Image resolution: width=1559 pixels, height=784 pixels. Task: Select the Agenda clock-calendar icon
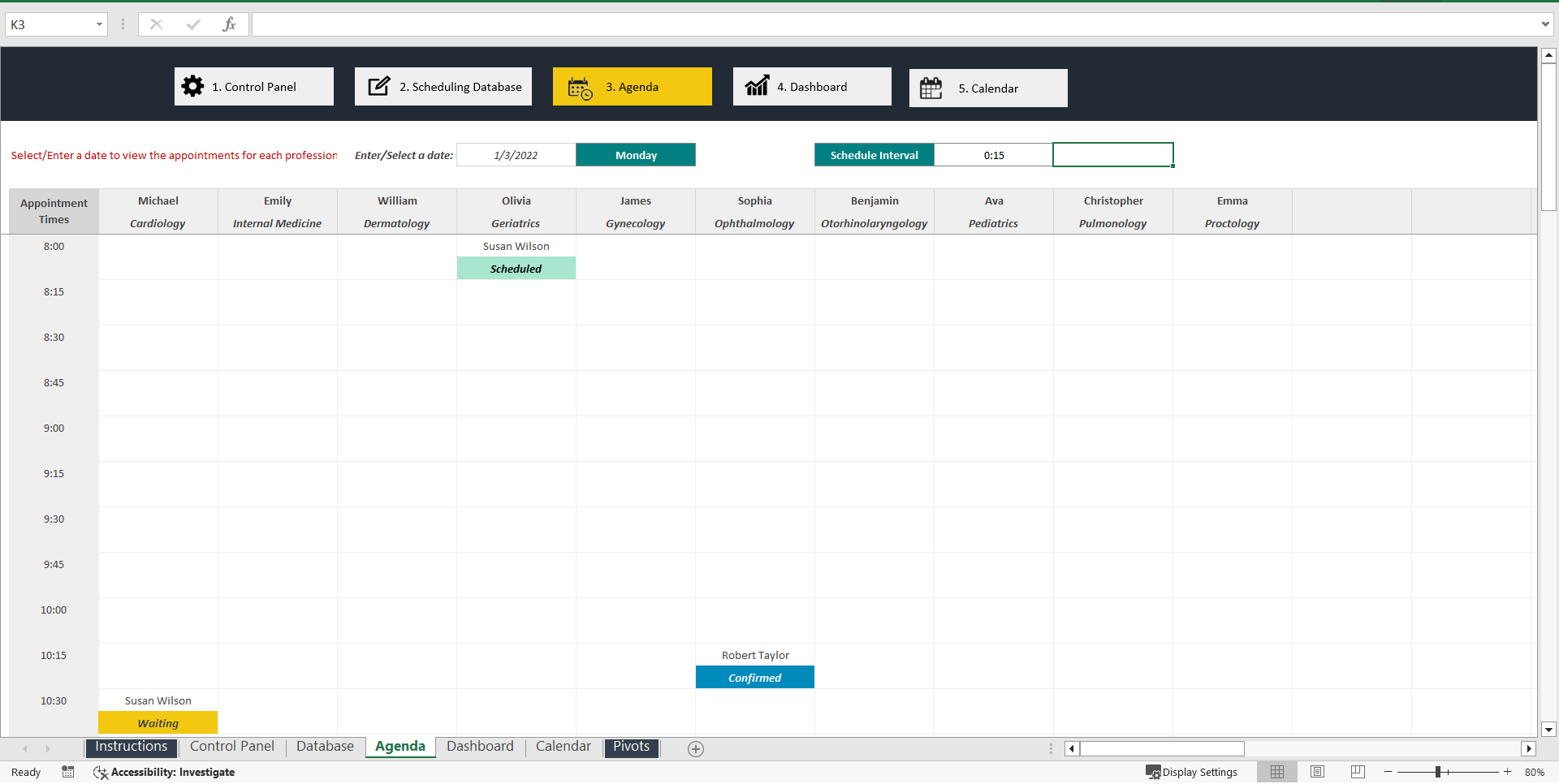[x=579, y=88]
